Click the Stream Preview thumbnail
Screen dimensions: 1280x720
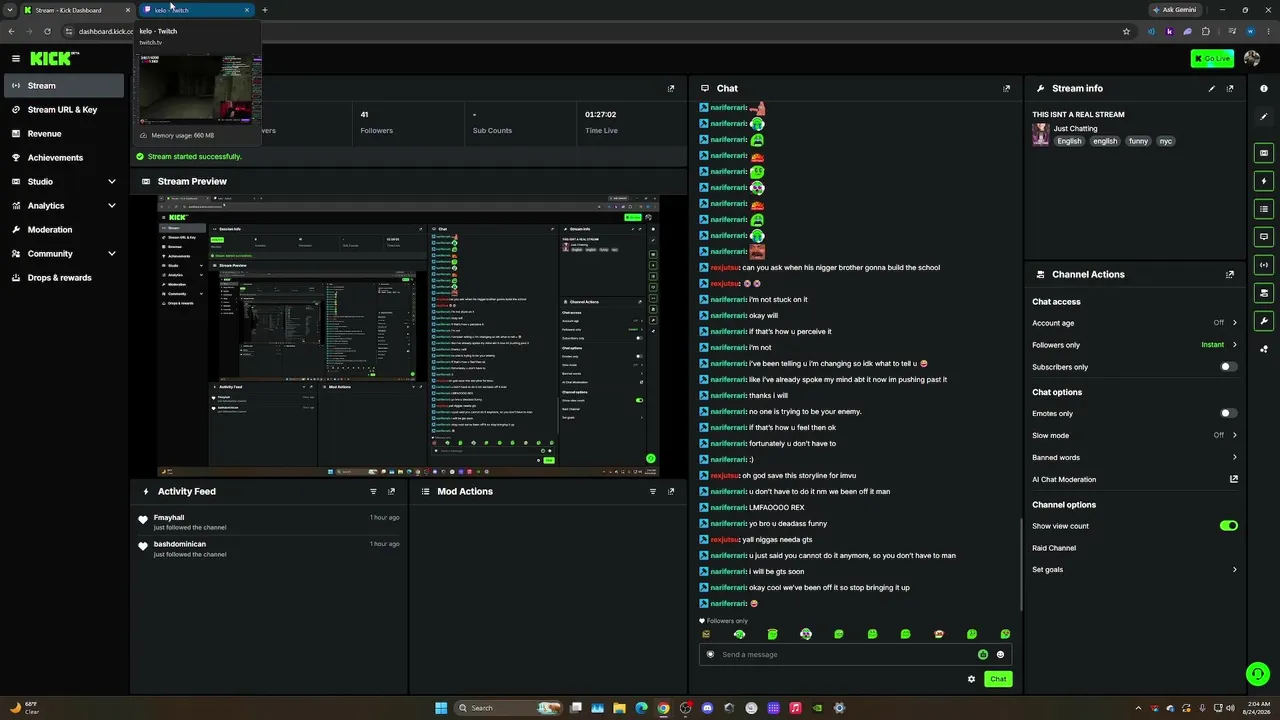(408, 335)
